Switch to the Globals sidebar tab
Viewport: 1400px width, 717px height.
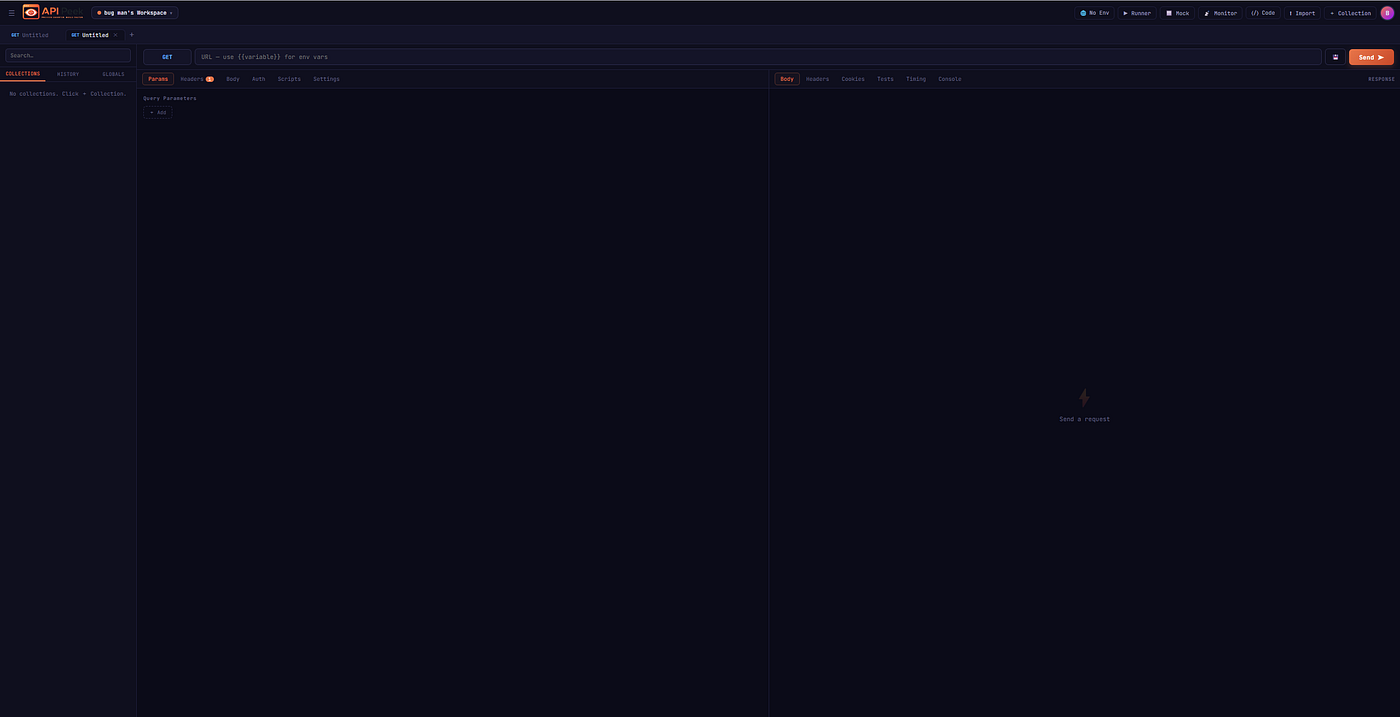click(x=113, y=74)
